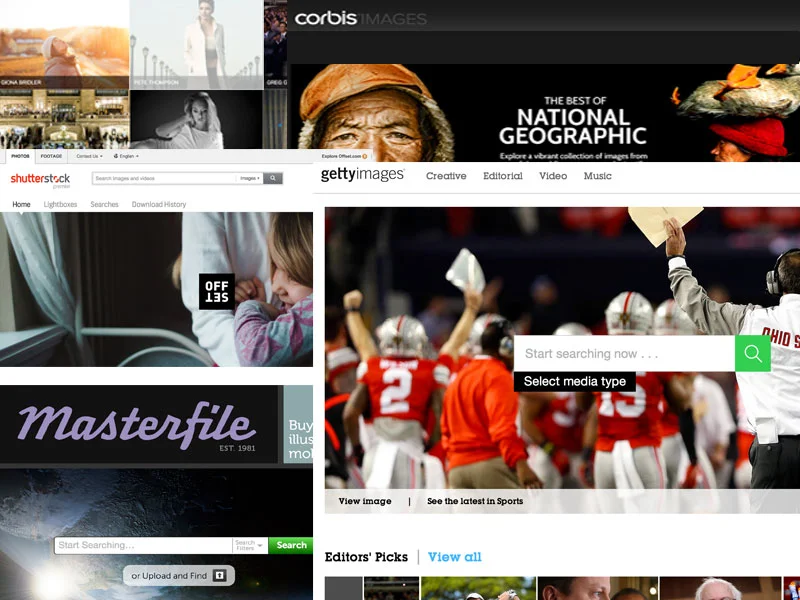Click the Shutterstock Offset child photo banner
Image resolution: width=800 pixels, height=600 pixels.
tap(156, 289)
